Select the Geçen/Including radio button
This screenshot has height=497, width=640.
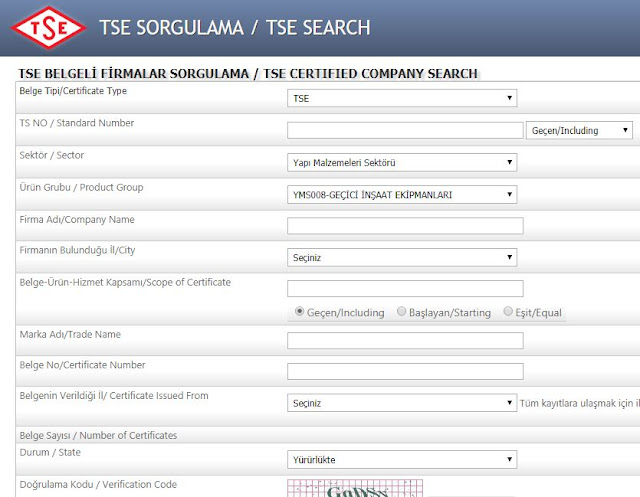click(300, 311)
